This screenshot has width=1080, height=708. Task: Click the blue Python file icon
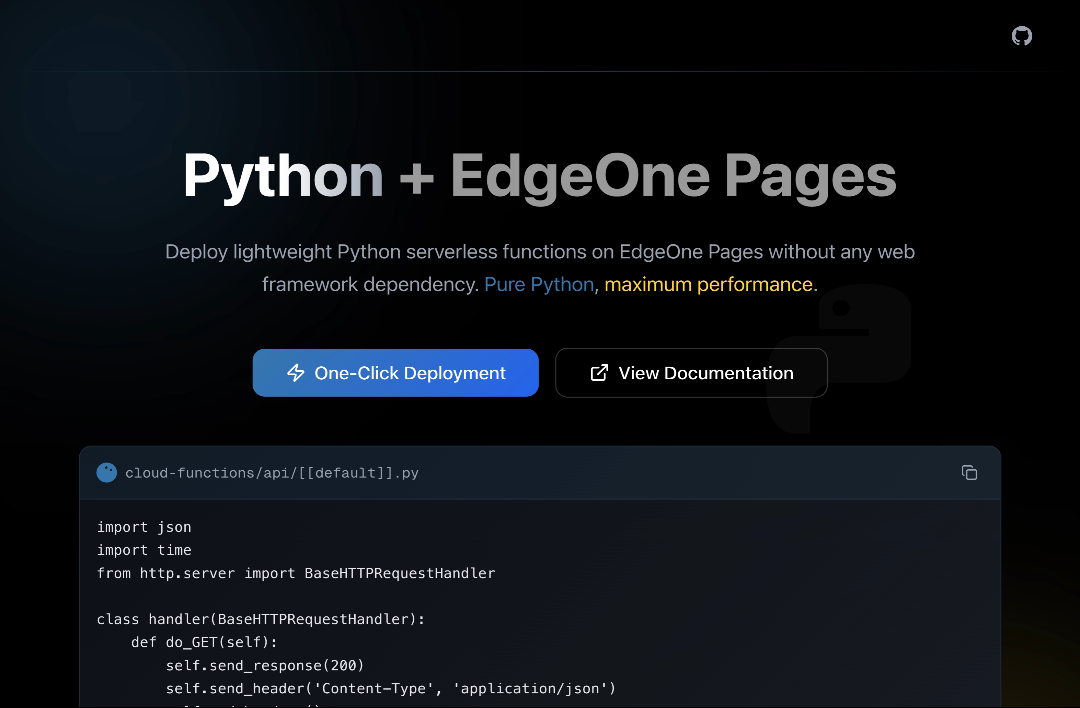(107, 472)
